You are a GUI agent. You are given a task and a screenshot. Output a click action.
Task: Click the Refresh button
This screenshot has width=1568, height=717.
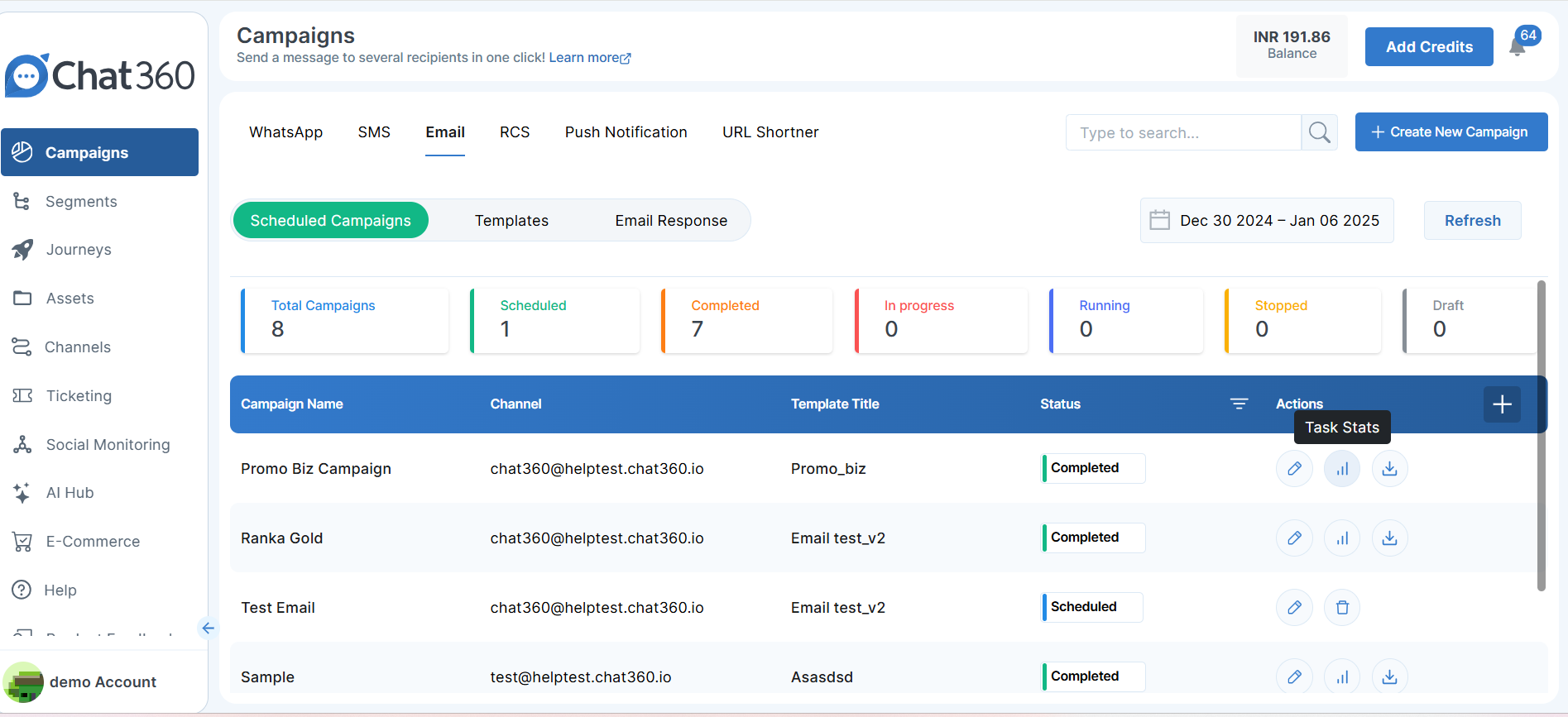[1472, 221]
